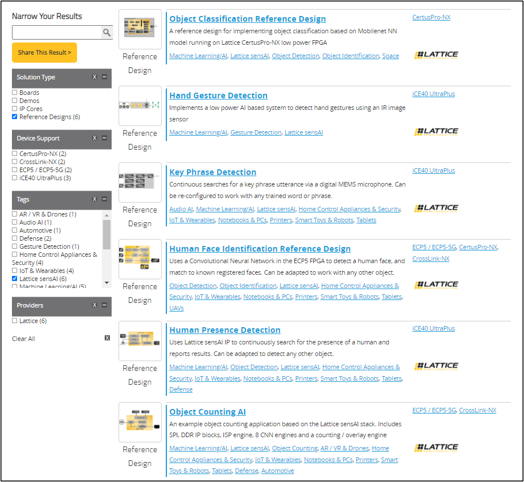Focus the Narrow Your Results search field

[56, 32]
